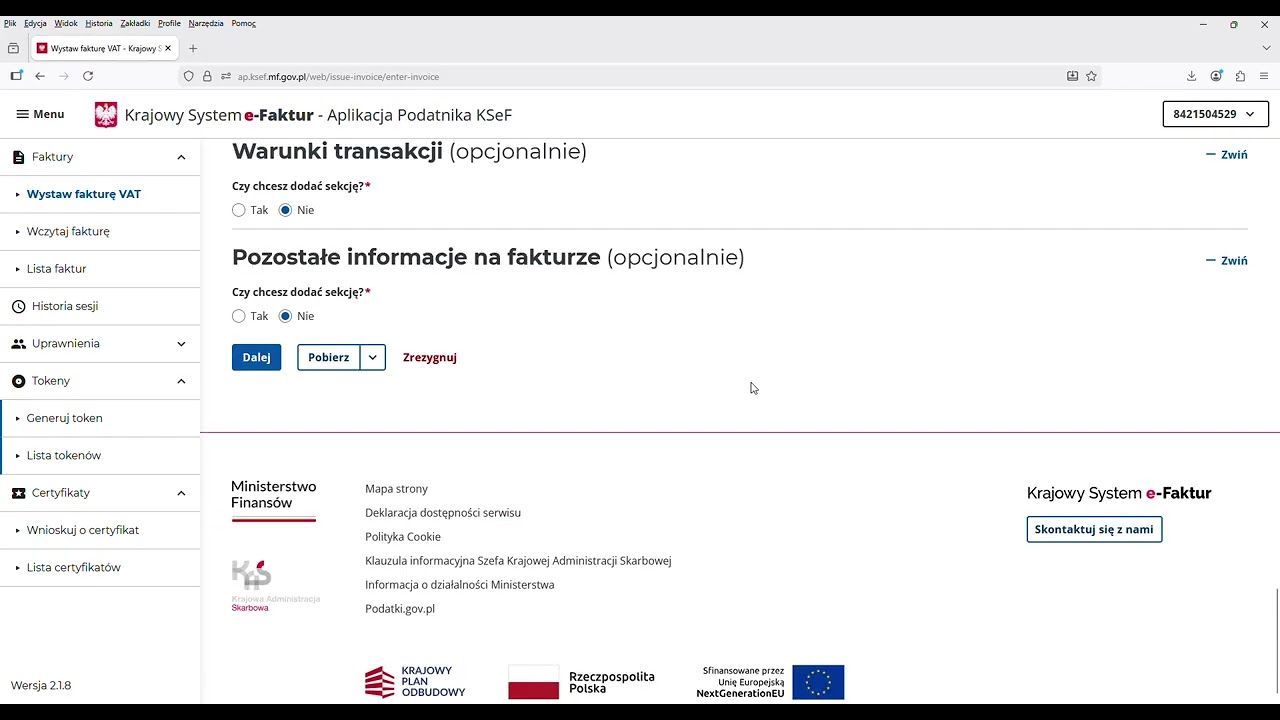Go to Wnioskuj o certyfikat in sidebar
Screen dimensions: 1280x720
(83, 530)
